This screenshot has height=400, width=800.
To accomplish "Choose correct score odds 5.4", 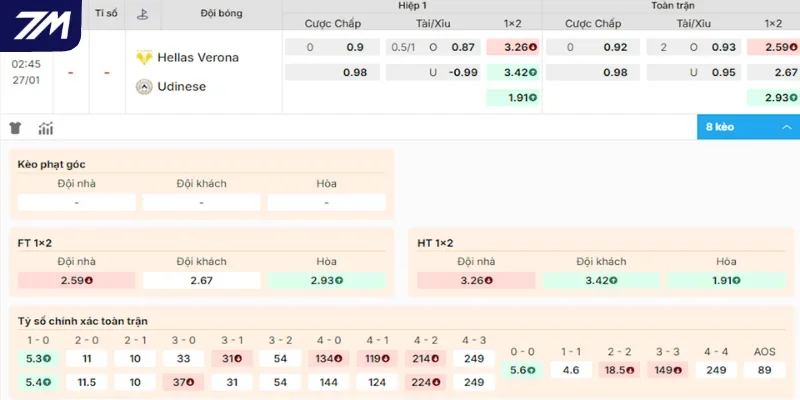I will pos(38,382).
